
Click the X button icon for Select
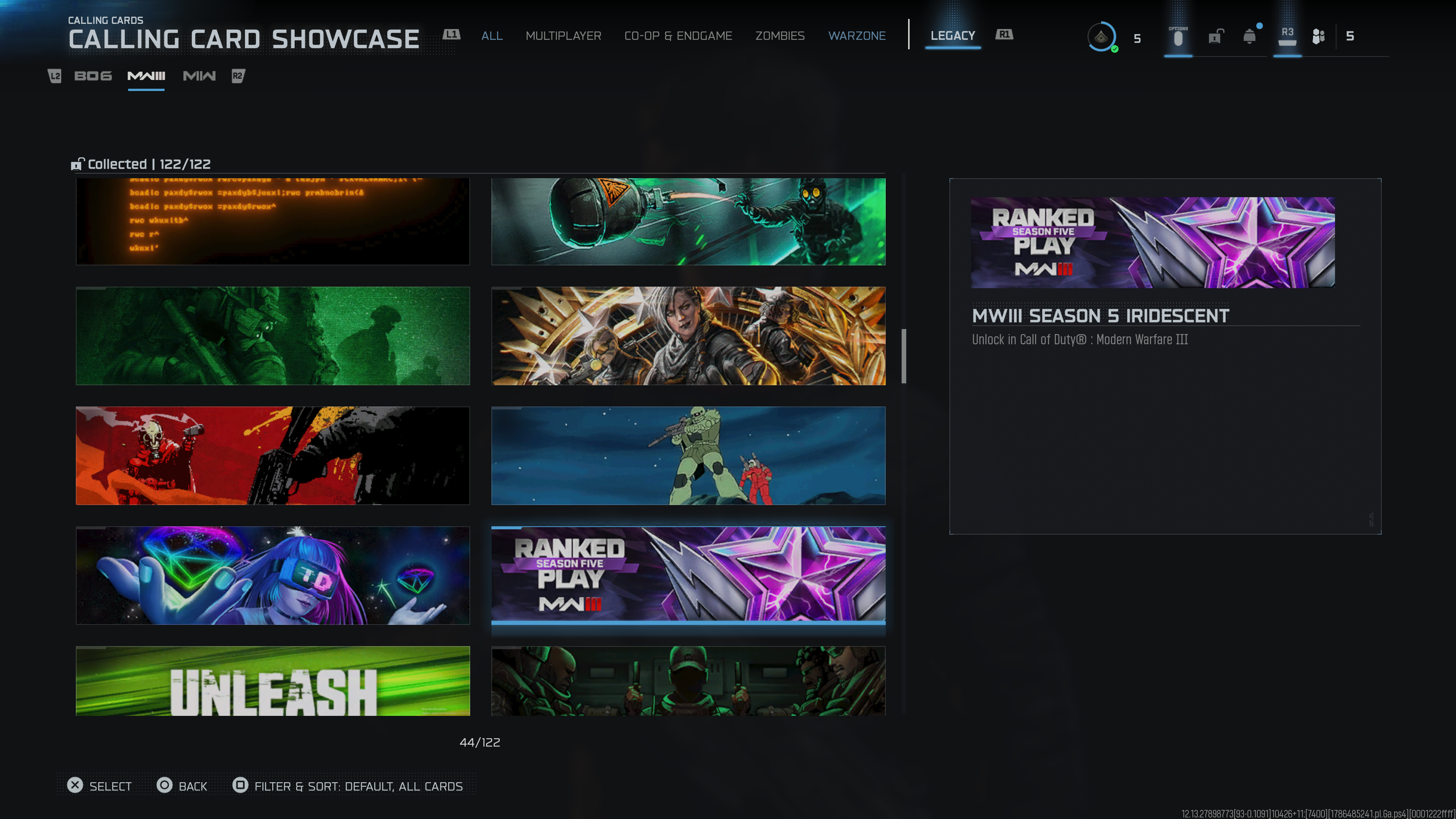pos(75,785)
